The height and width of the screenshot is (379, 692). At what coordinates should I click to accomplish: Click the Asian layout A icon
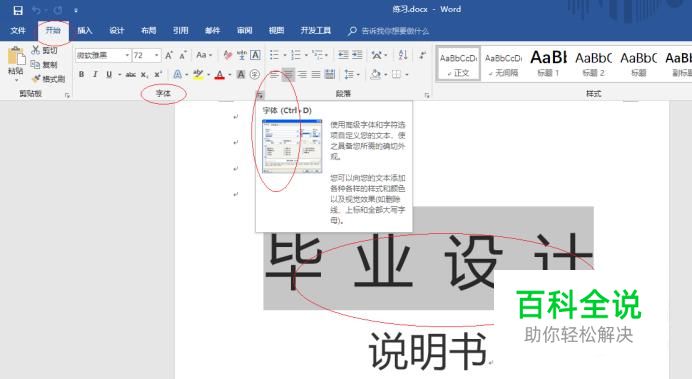tap(377, 55)
